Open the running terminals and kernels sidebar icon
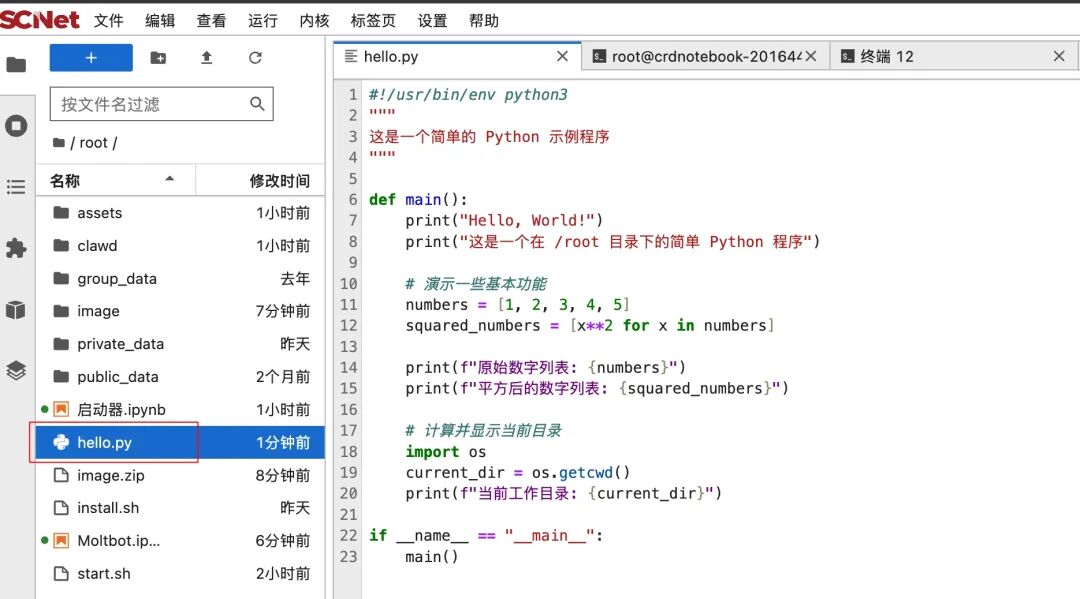This screenshot has height=599, width=1080. pos(14,125)
